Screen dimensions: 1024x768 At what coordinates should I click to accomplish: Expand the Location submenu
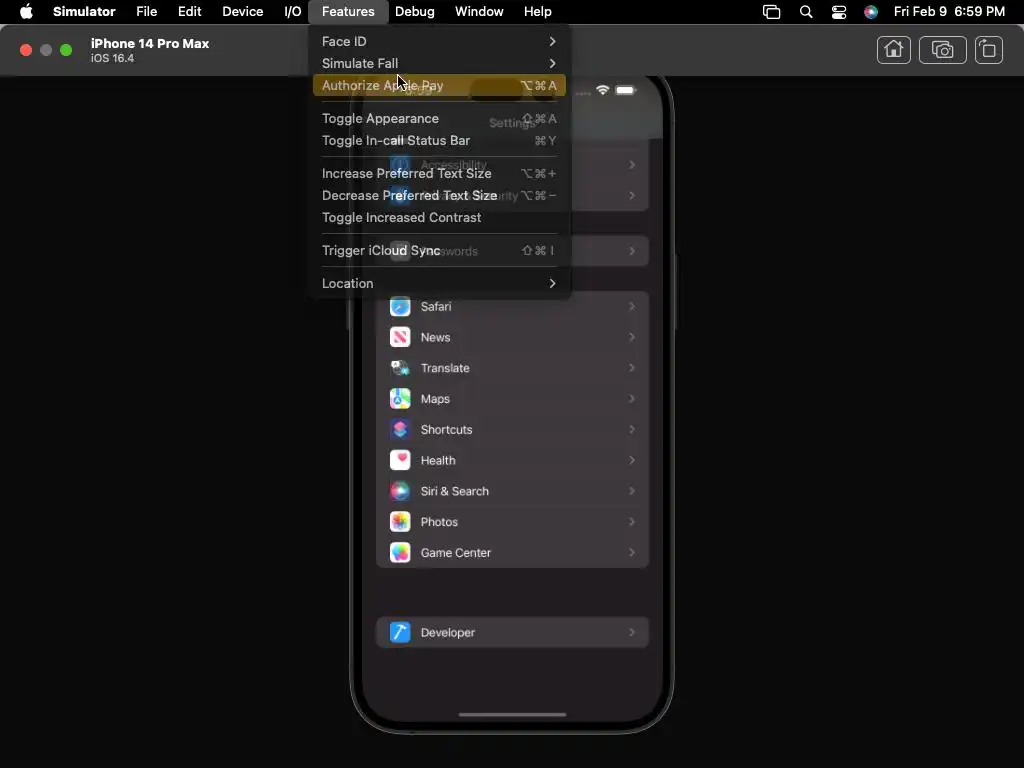(440, 283)
